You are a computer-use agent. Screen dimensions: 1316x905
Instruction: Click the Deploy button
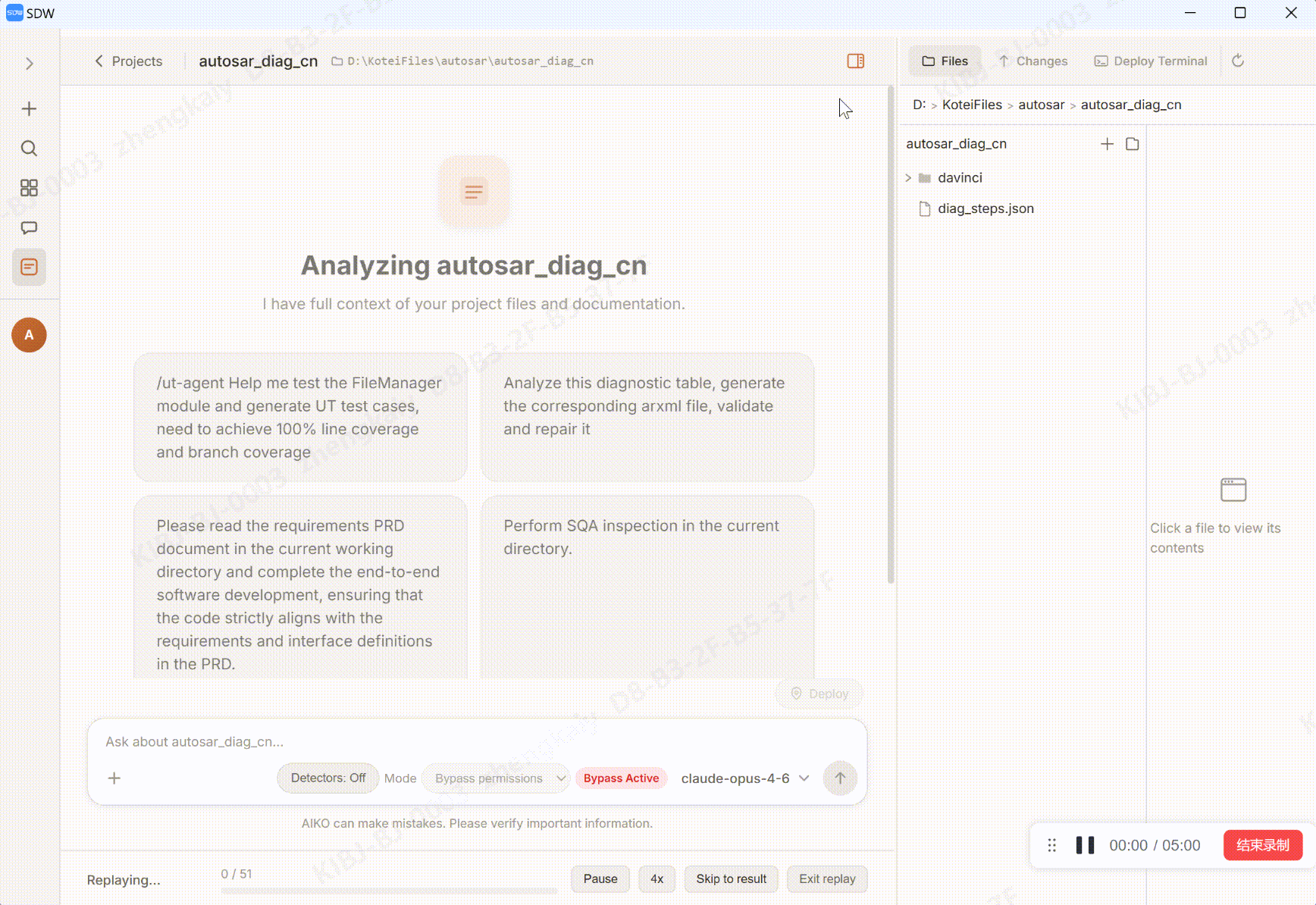coord(819,694)
